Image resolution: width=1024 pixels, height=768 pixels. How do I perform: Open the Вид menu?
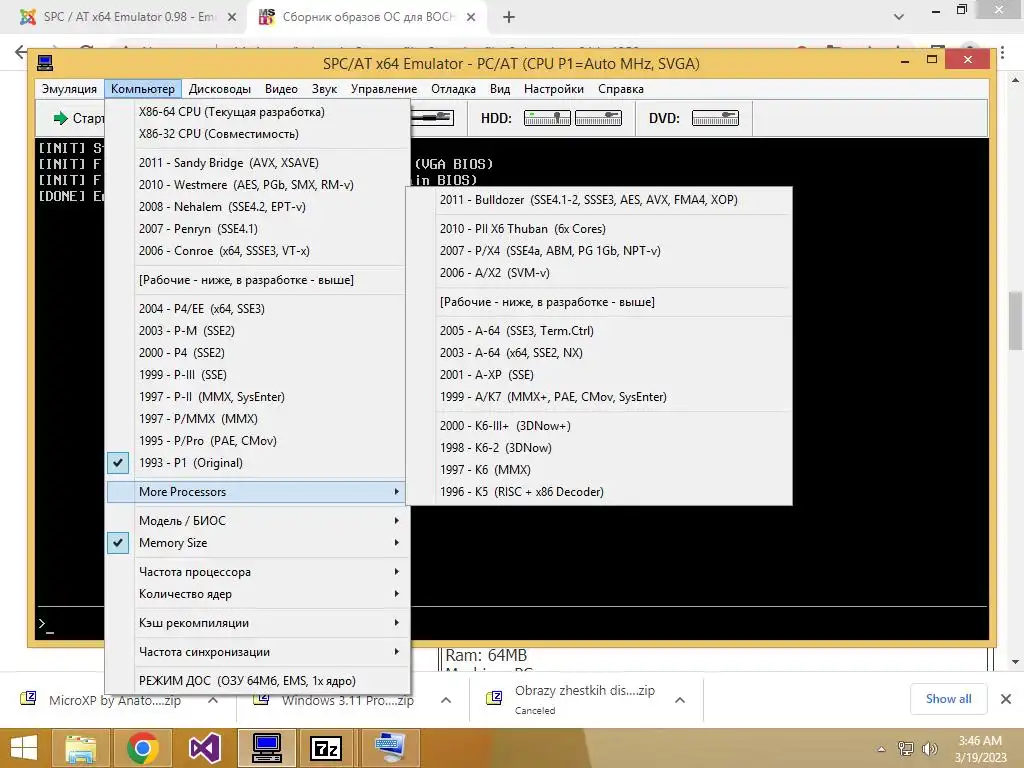(500, 89)
